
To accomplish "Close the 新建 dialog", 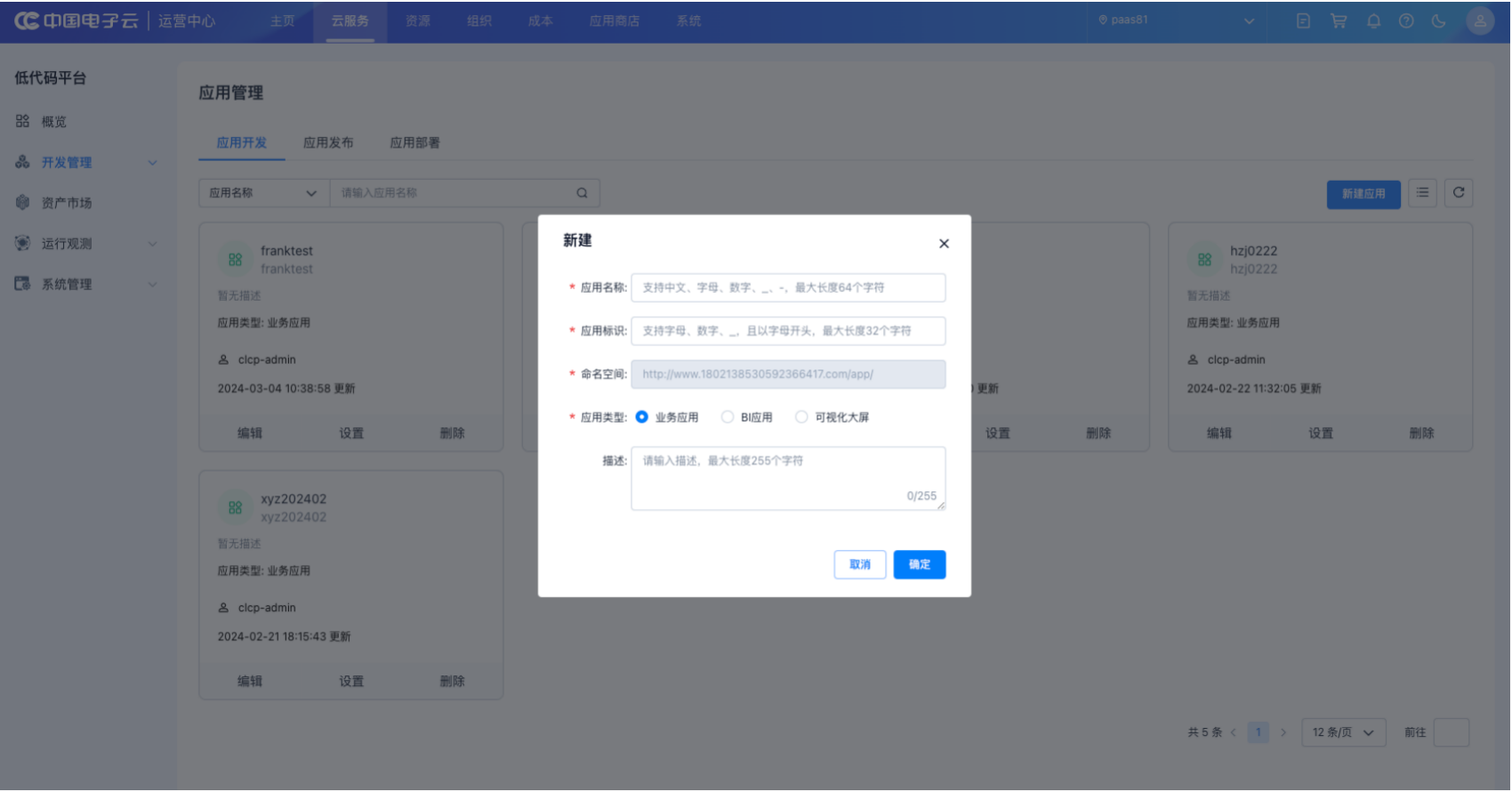I will 944,244.
